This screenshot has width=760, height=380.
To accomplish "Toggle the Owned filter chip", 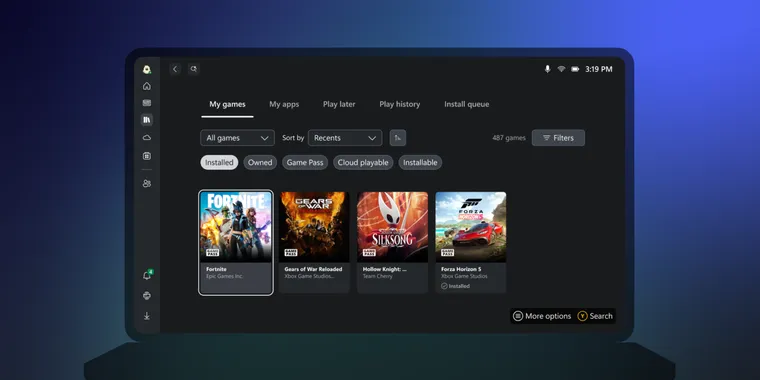I will tap(260, 162).
